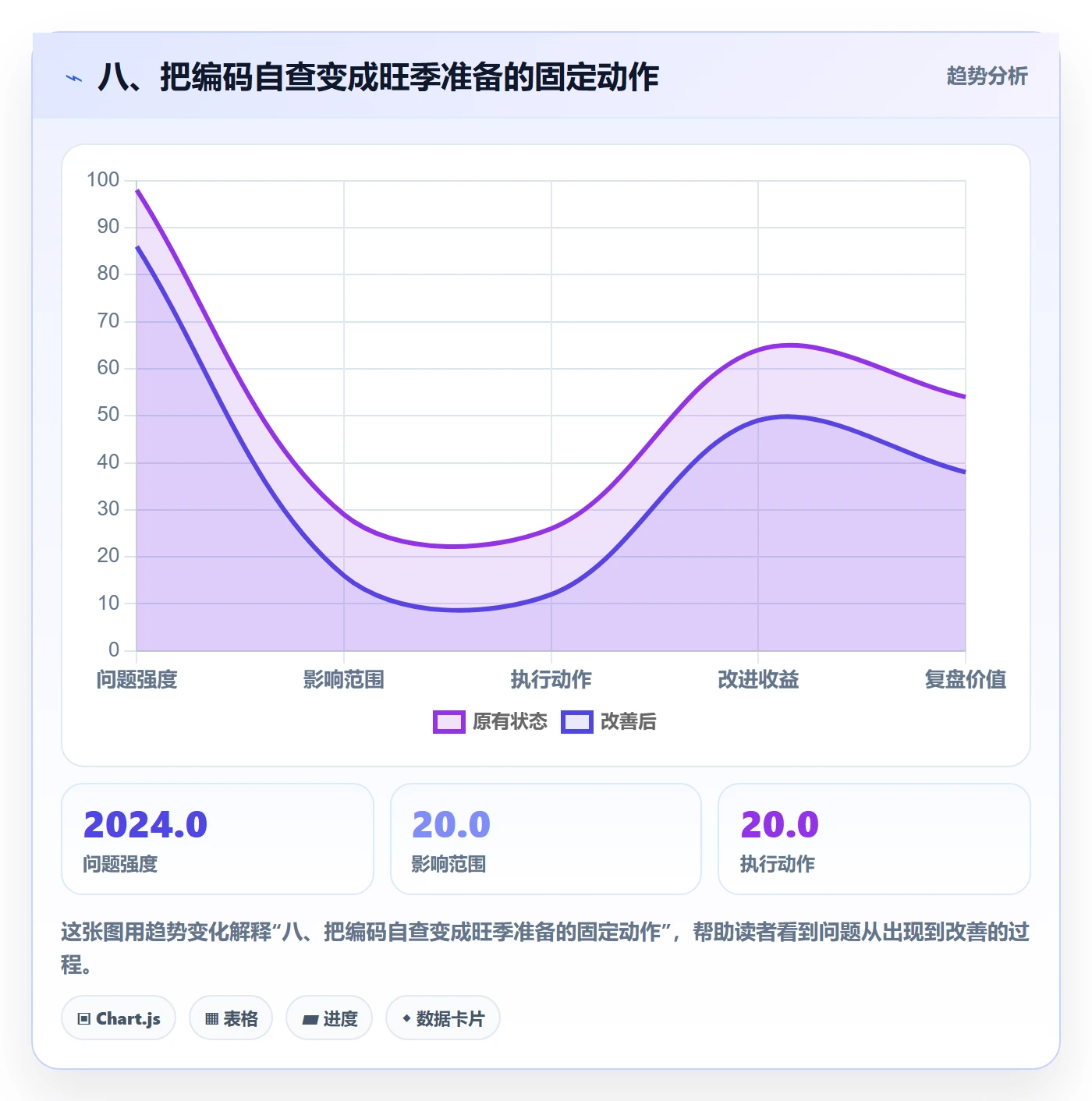
Task: Click the lightning icon beside the title
Action: click(x=74, y=78)
